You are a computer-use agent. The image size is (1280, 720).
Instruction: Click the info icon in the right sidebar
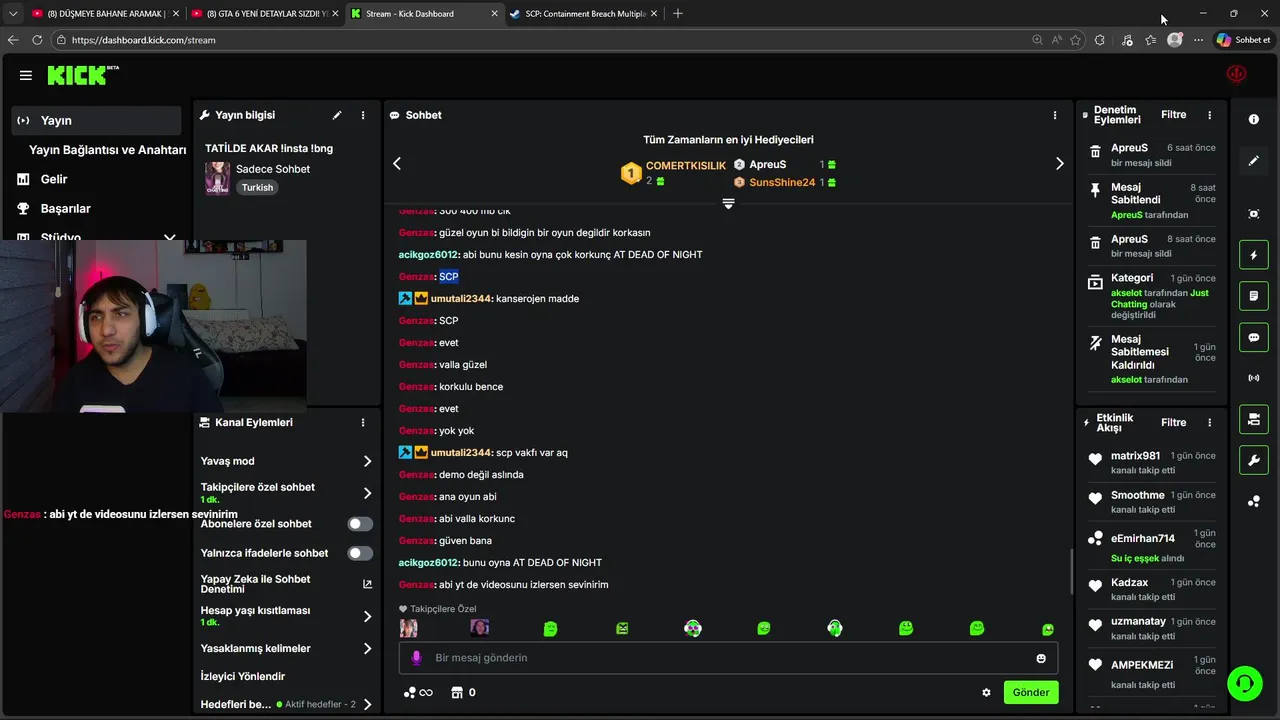pyautogui.click(x=1254, y=119)
